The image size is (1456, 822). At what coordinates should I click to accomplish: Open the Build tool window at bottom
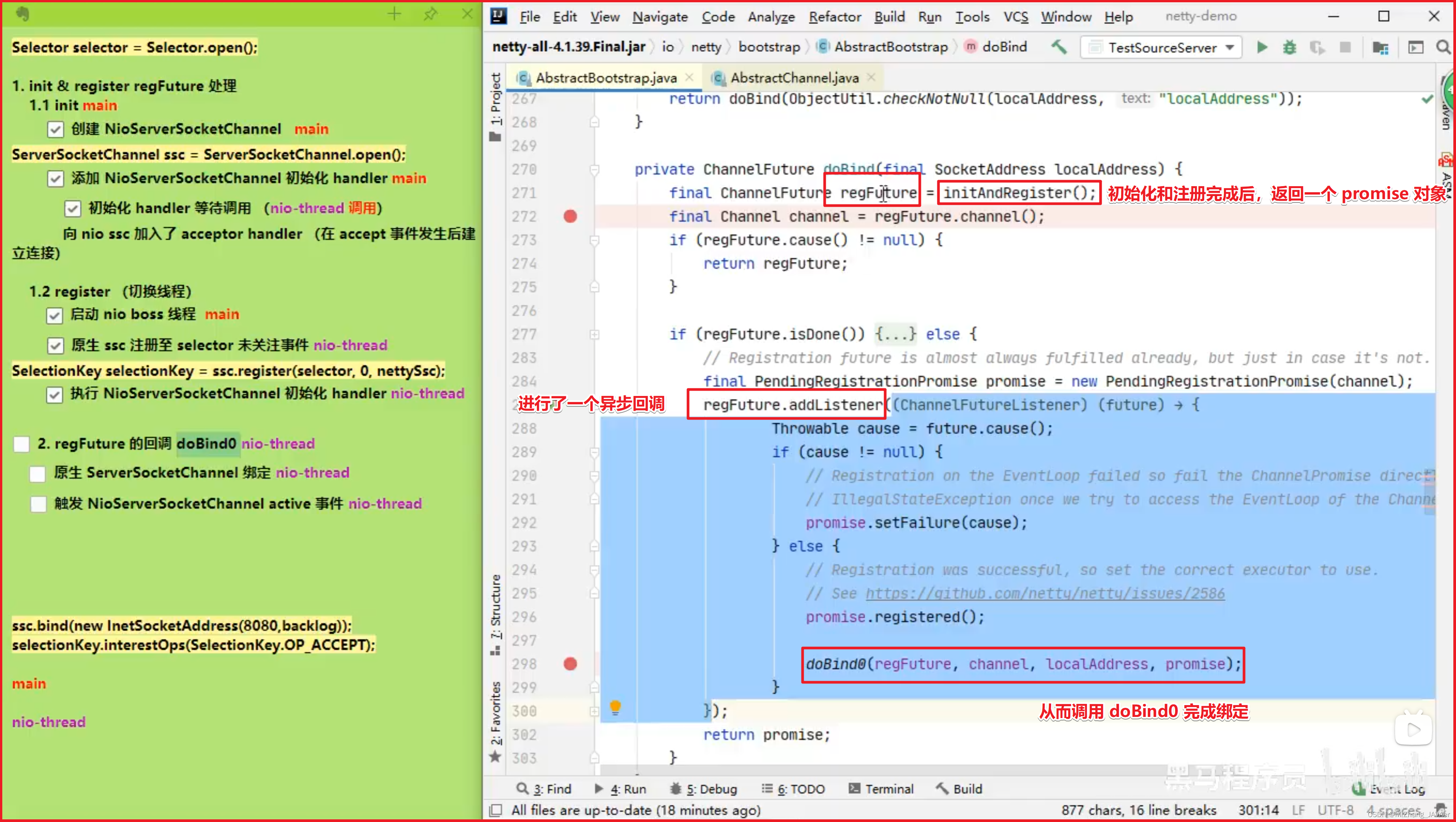pyautogui.click(x=959, y=789)
